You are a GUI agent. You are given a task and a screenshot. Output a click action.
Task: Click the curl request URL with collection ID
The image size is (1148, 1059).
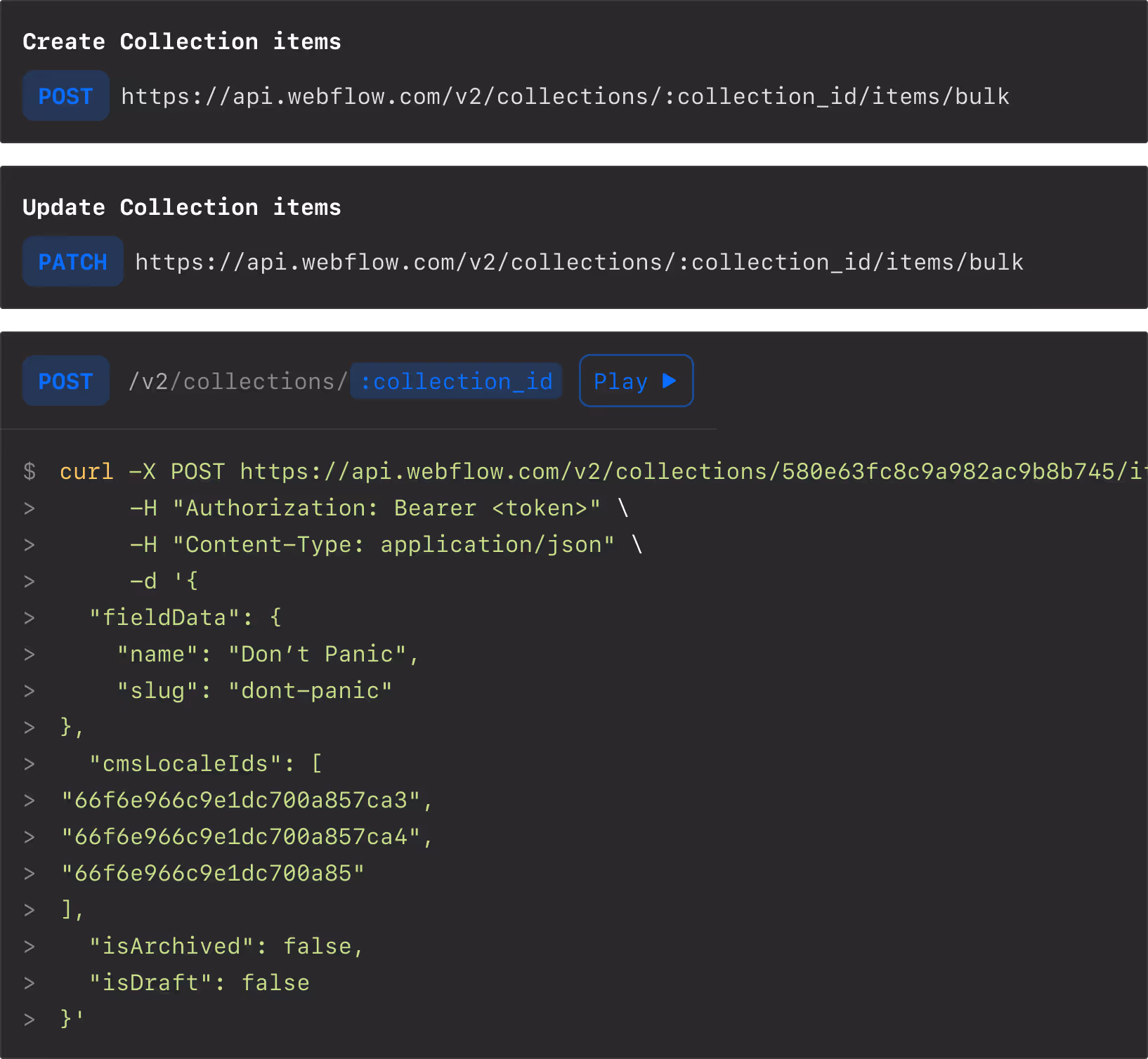pyautogui.click(x=693, y=471)
